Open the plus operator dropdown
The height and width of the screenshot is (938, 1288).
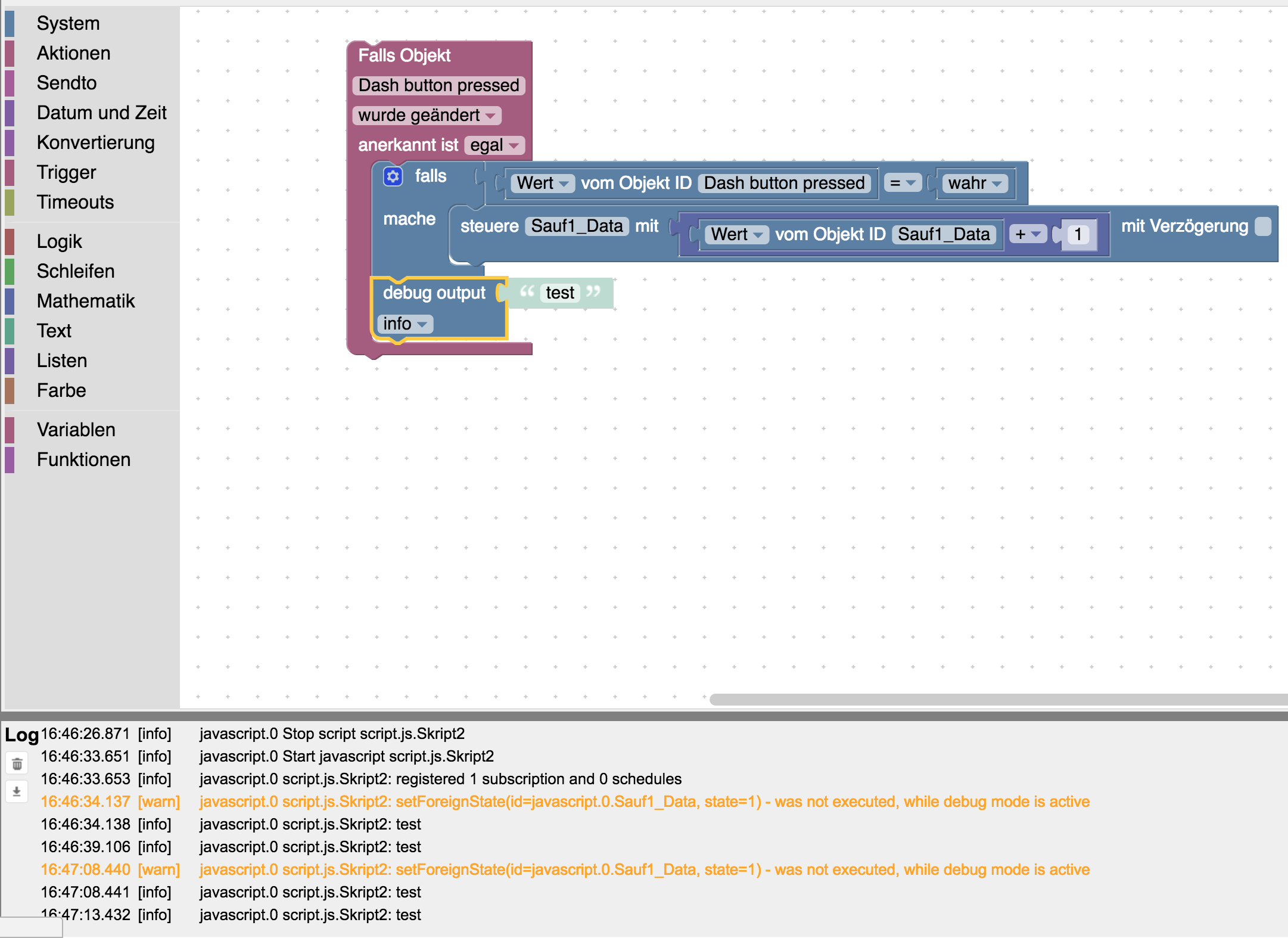coord(1028,234)
